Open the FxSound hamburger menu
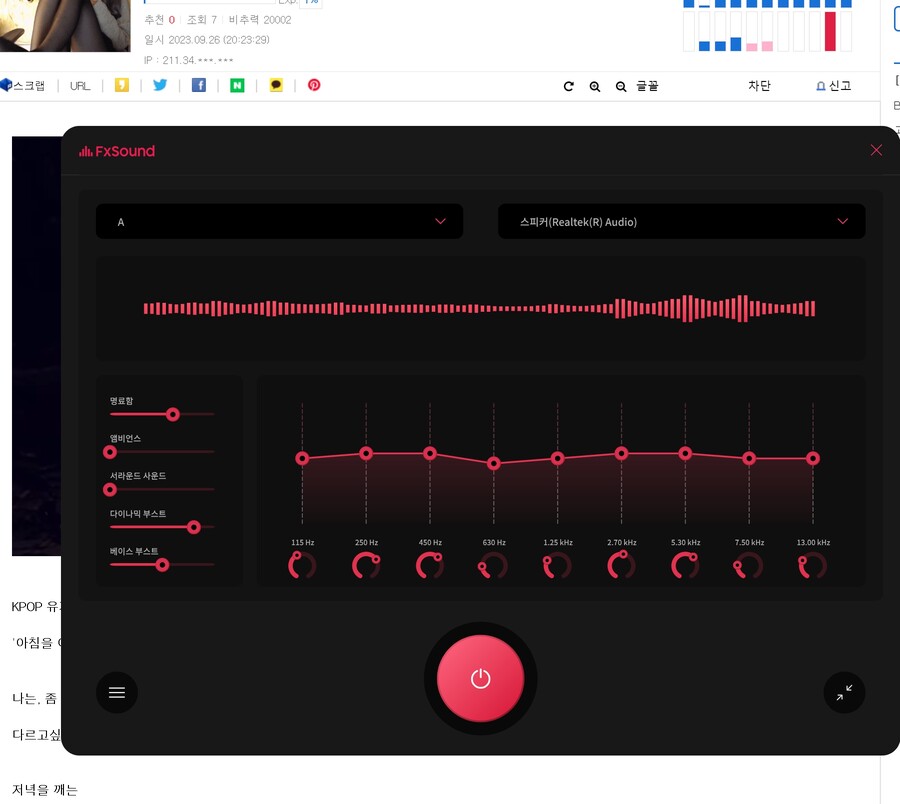 click(117, 692)
